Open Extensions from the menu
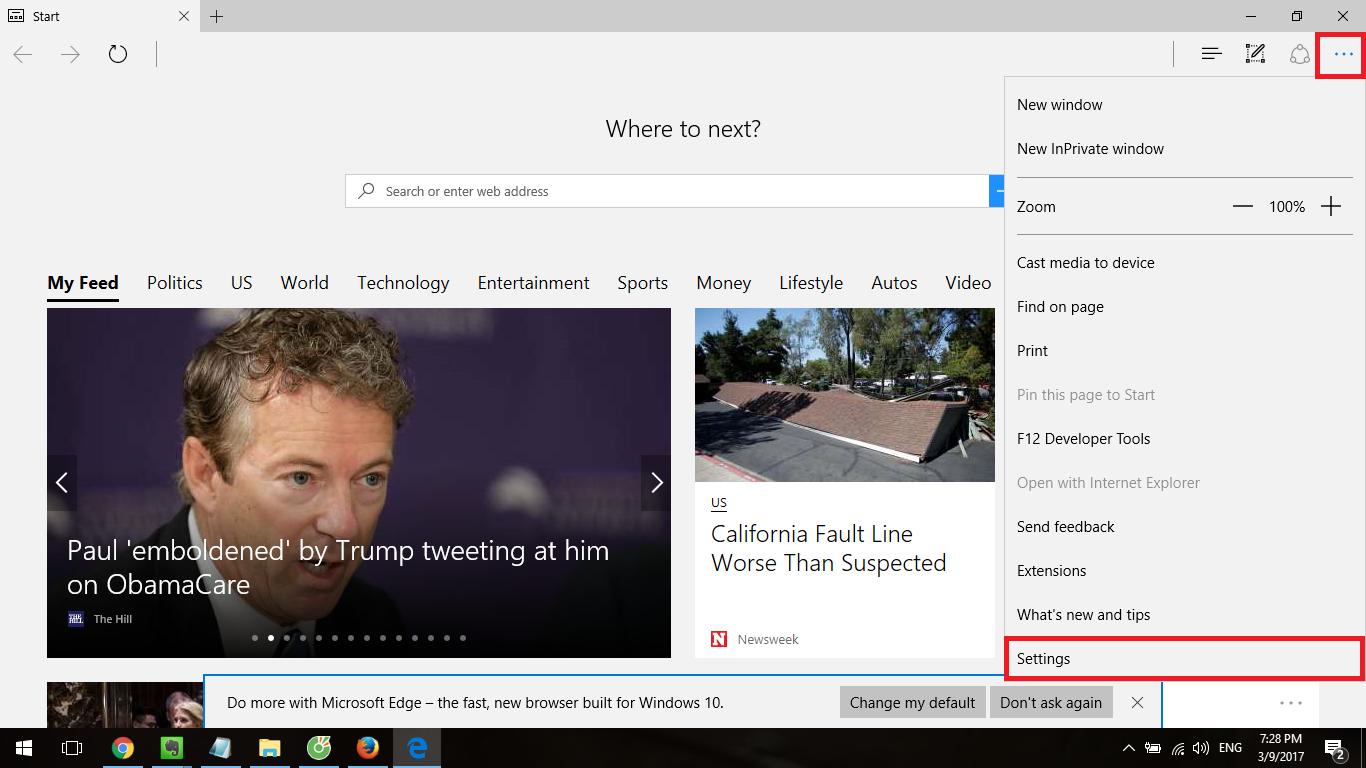Viewport: 1366px width, 768px height. (1185, 571)
